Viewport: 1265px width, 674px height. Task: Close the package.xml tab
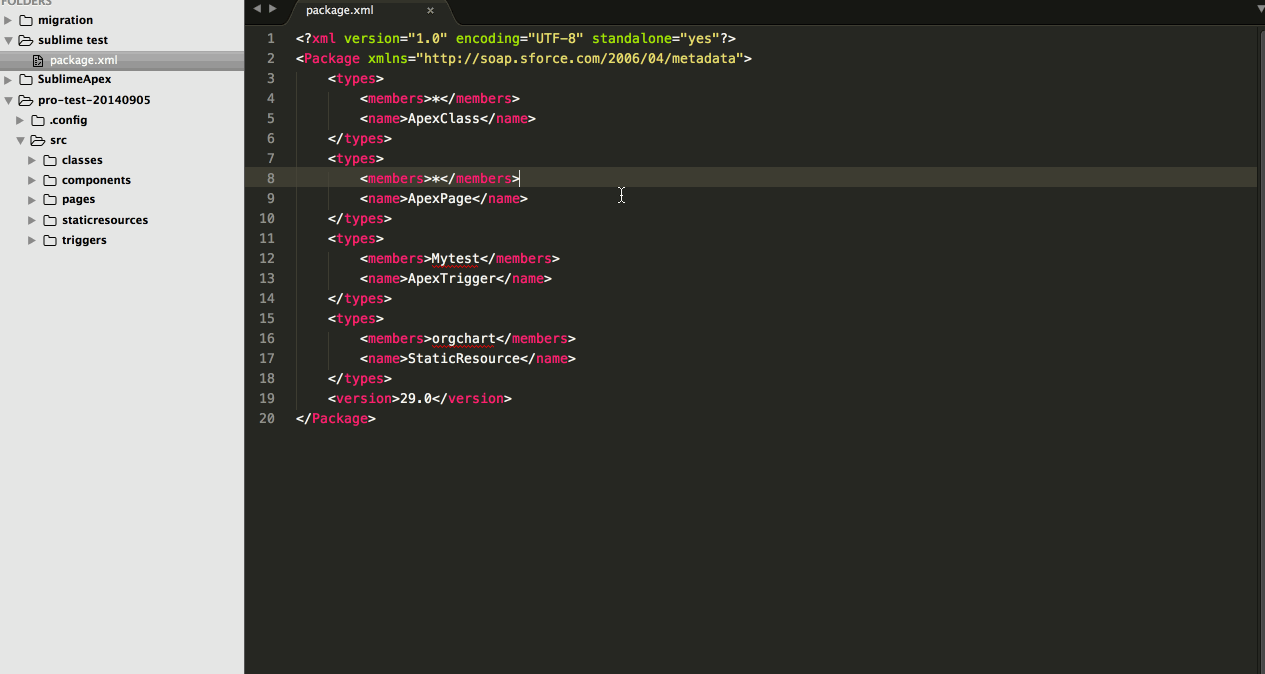coord(431,10)
